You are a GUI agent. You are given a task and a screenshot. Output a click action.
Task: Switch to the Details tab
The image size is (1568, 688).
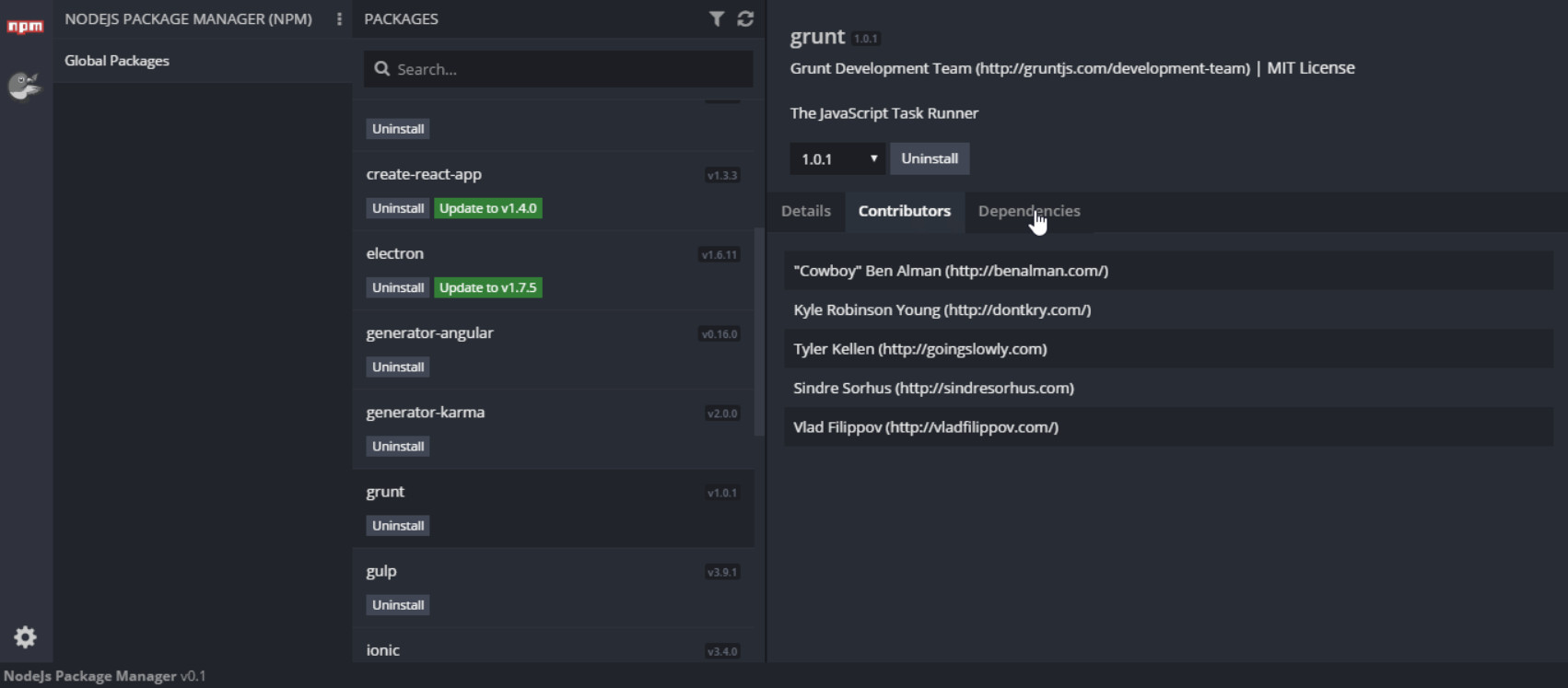(806, 211)
